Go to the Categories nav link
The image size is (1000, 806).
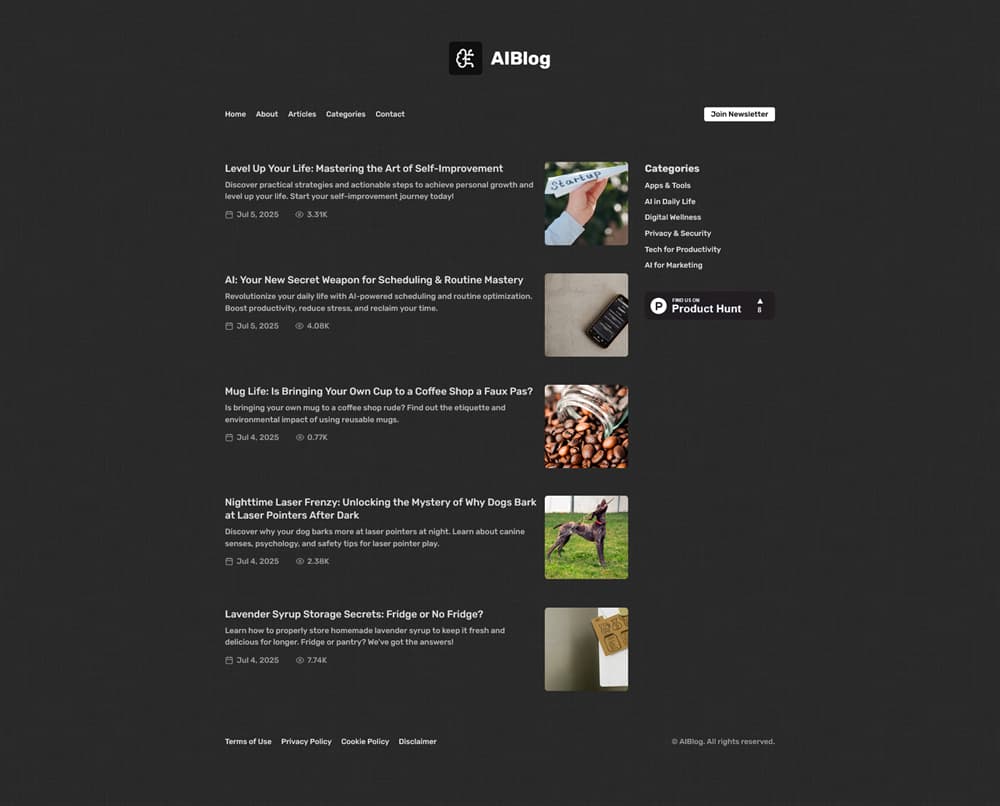tap(346, 114)
